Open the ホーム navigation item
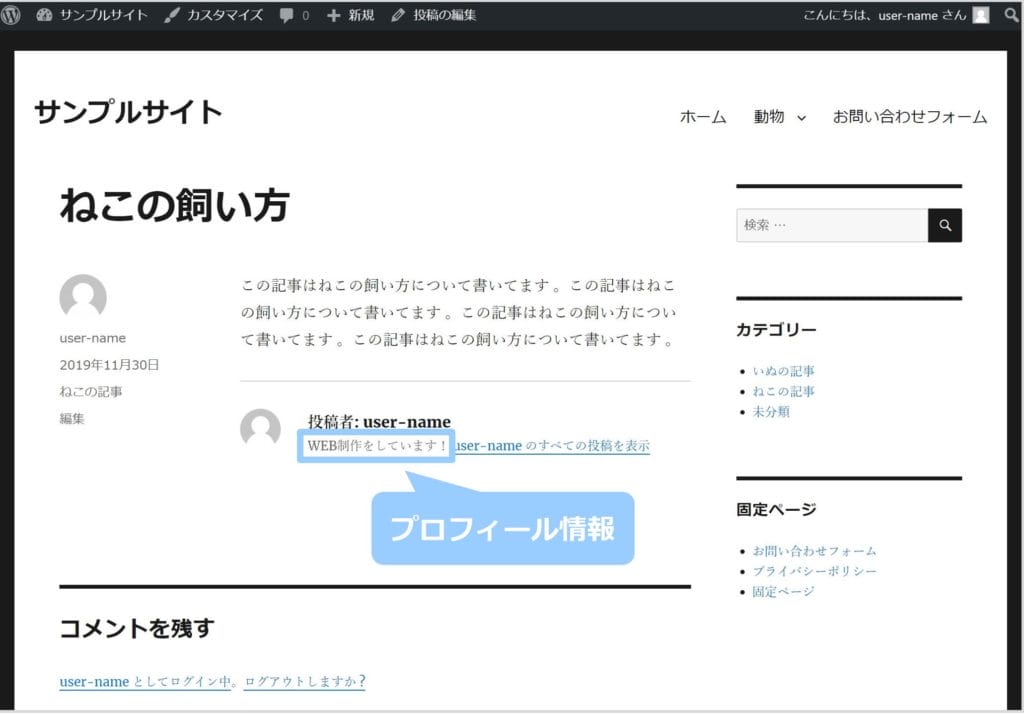Viewport: 1024px width, 714px height. (x=703, y=117)
